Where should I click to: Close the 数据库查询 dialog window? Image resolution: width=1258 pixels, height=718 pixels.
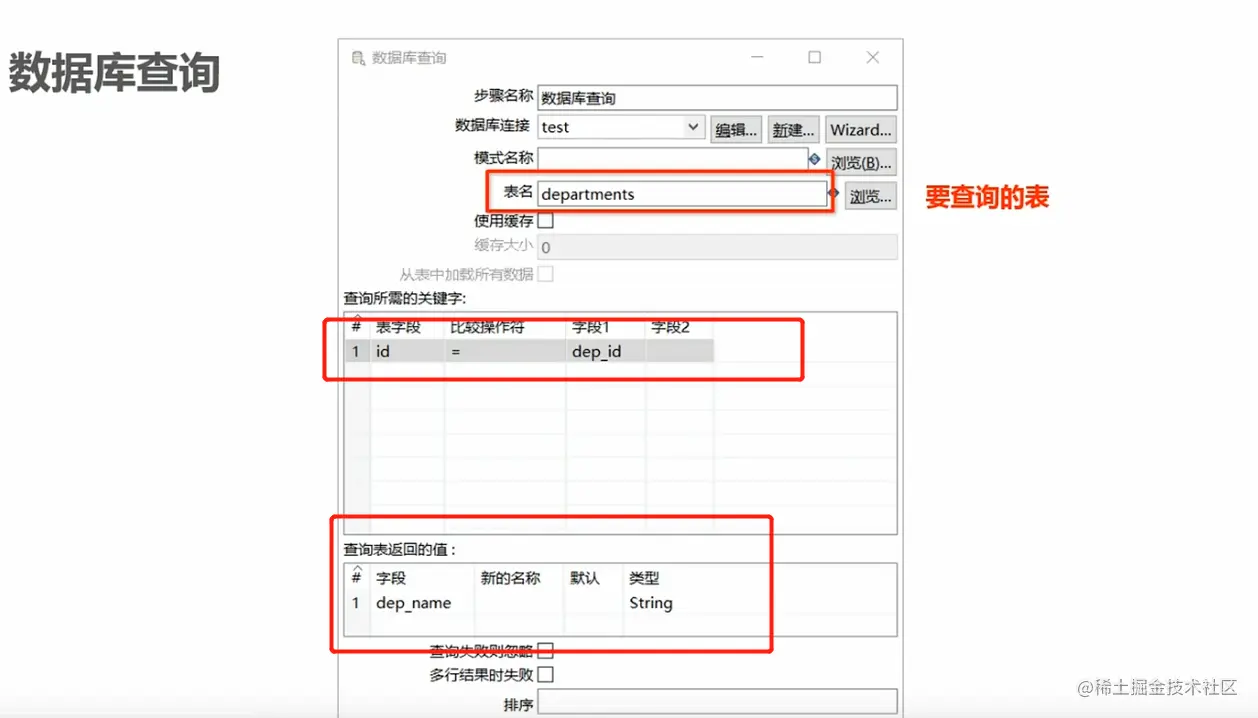point(873,58)
